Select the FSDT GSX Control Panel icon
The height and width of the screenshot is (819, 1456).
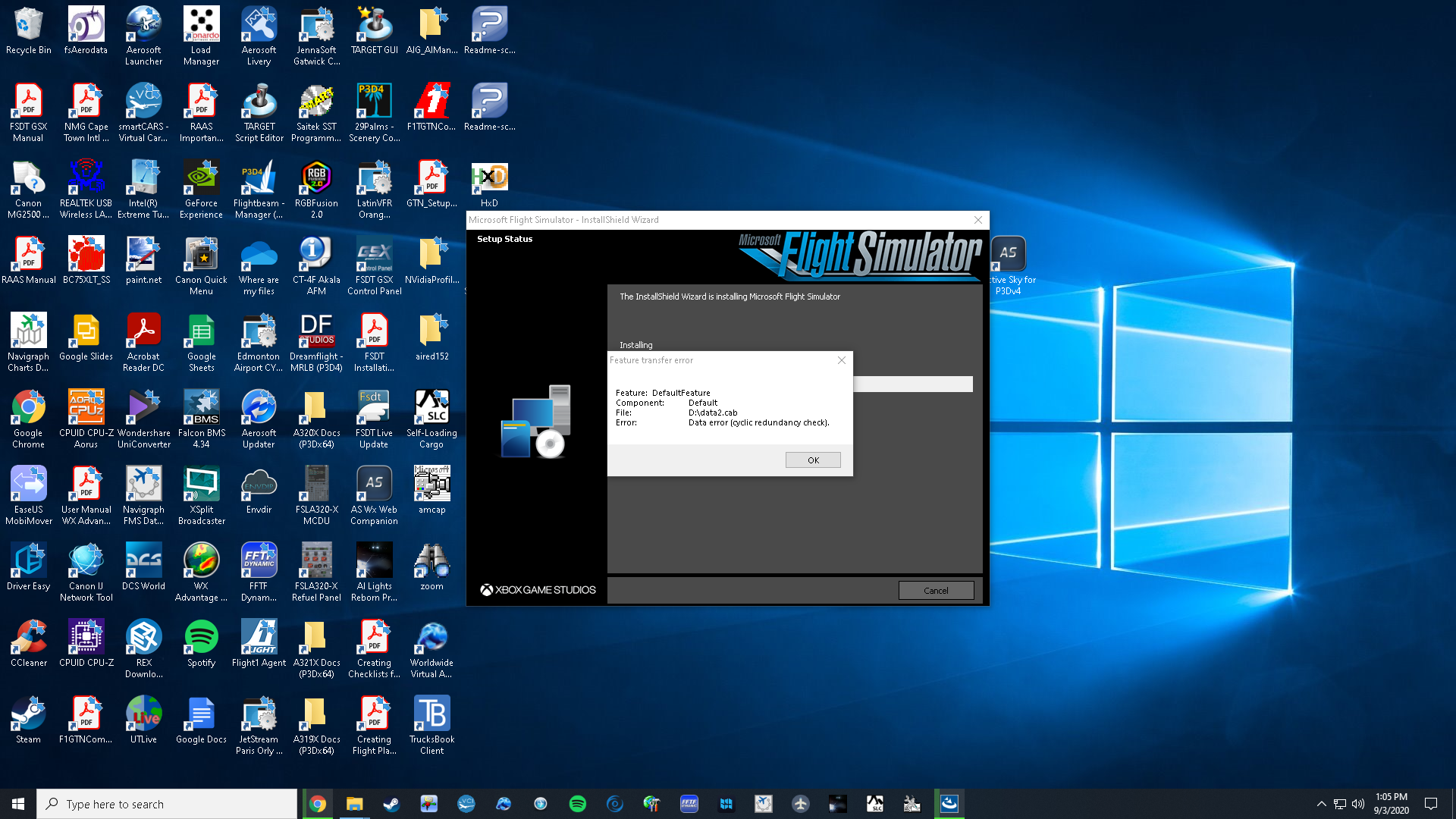point(375,265)
